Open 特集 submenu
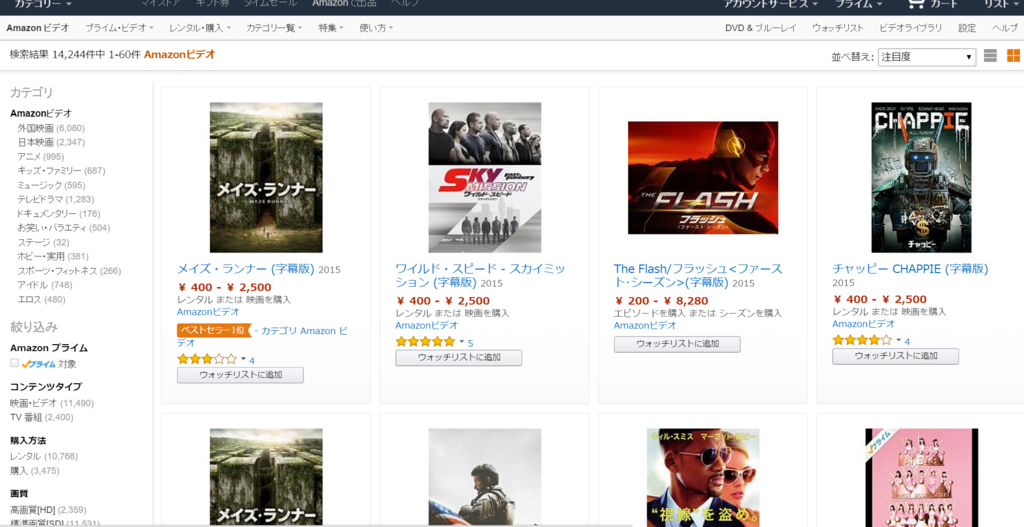 tap(331, 28)
